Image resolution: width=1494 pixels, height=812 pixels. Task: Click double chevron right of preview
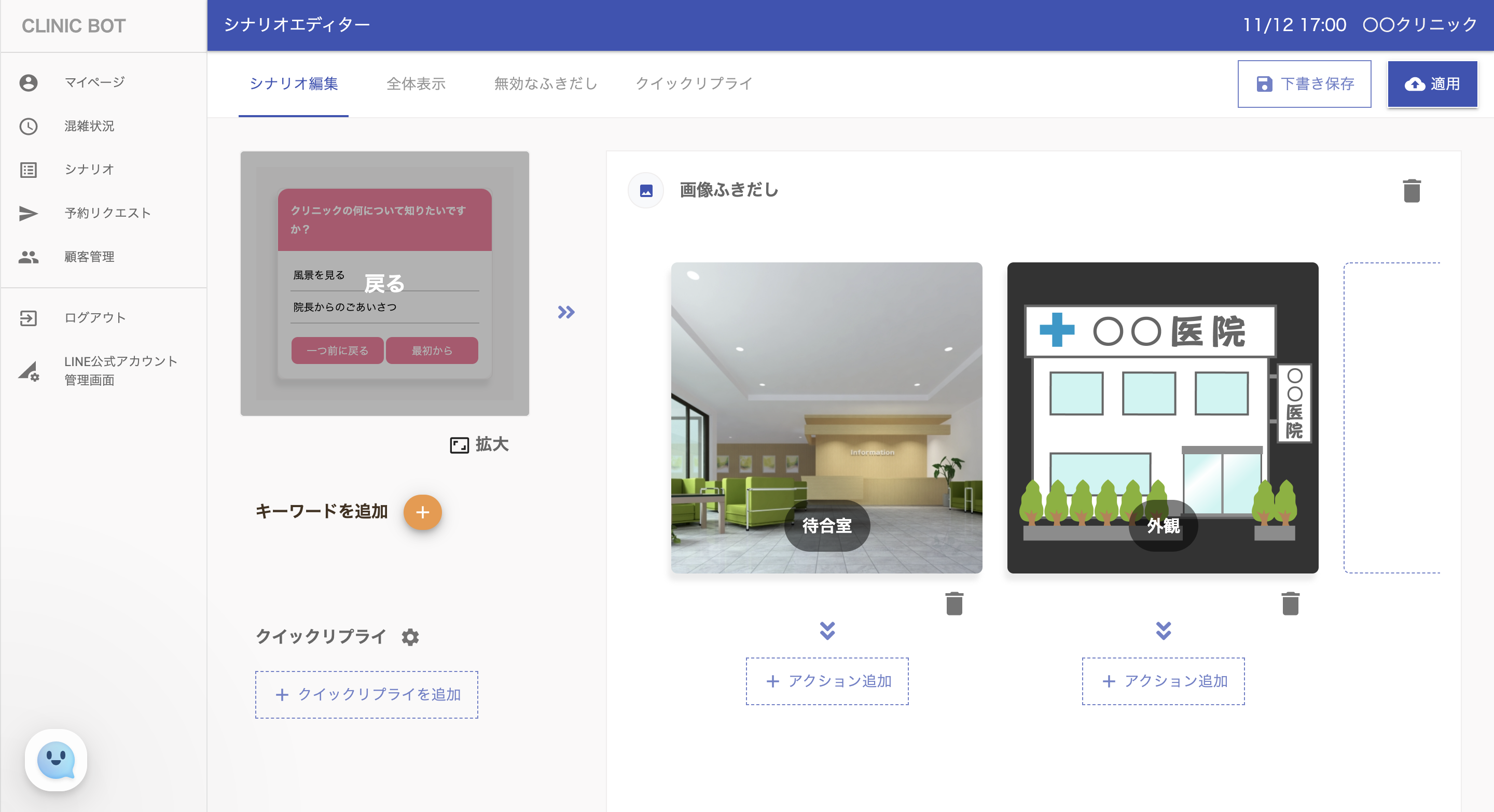pos(566,312)
